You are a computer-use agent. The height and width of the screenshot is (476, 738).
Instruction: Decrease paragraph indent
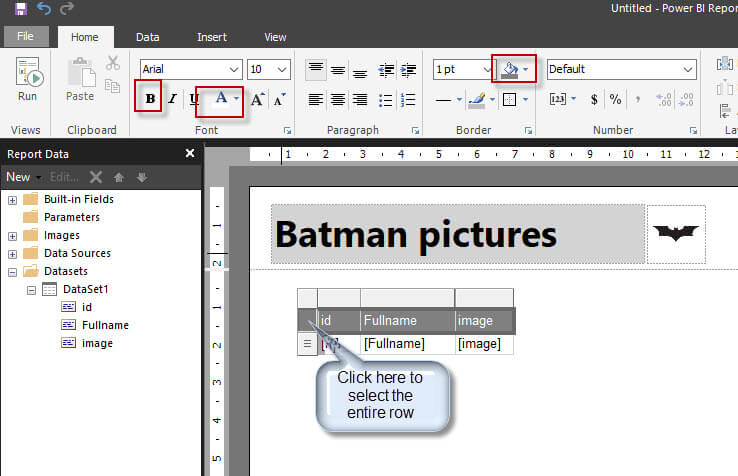tap(386, 71)
